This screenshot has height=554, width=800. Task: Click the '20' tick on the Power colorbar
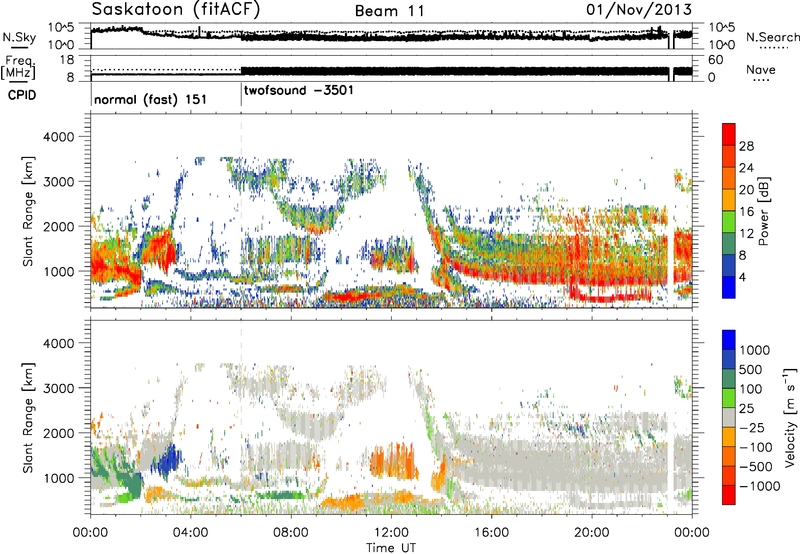point(746,190)
